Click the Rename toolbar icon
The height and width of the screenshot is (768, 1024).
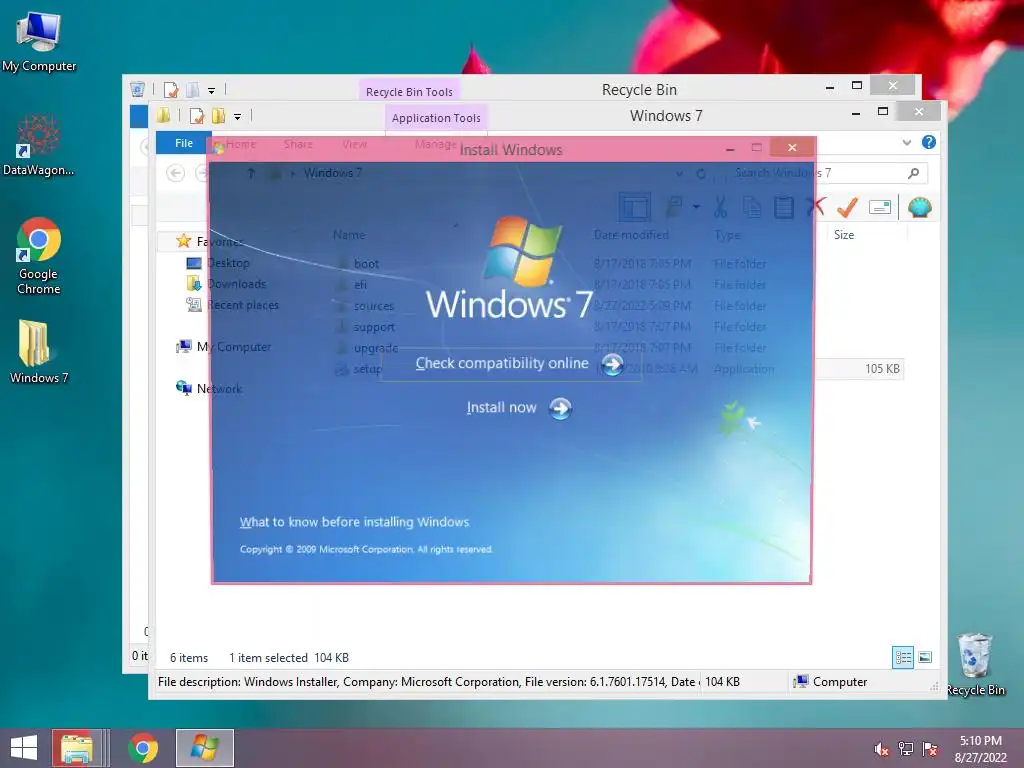tap(880, 208)
